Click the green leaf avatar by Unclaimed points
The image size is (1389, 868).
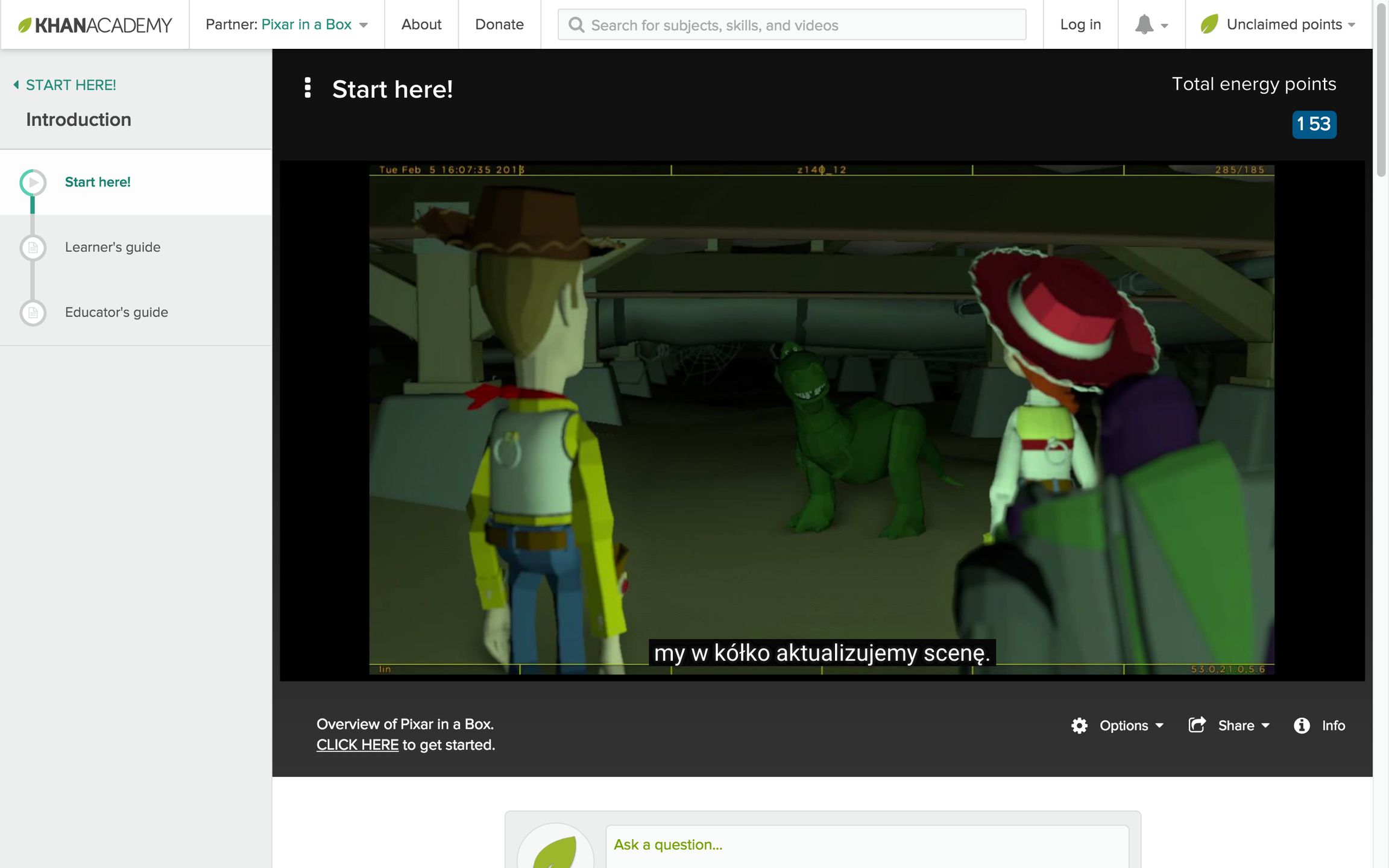(1209, 25)
